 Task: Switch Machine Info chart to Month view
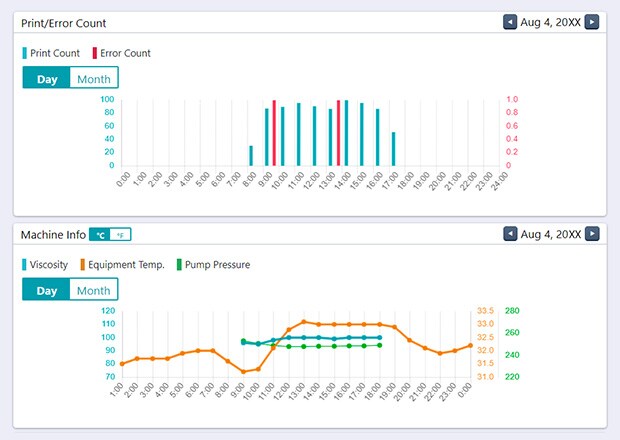coord(94,291)
